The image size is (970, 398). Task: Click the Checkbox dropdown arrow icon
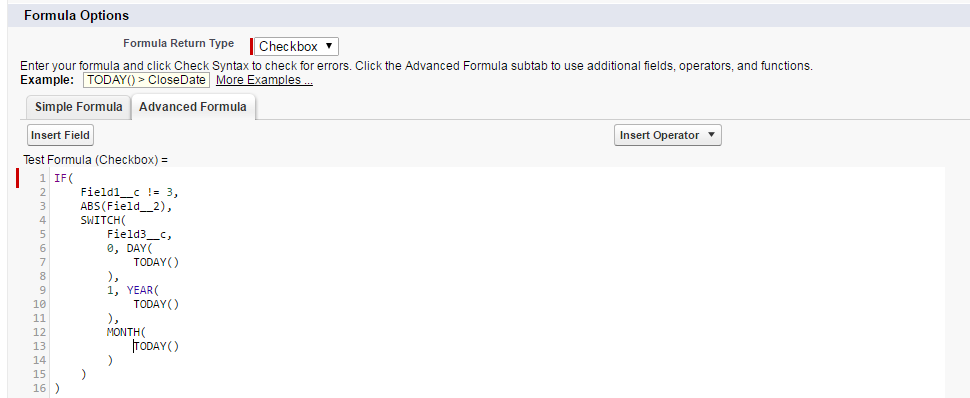328,46
